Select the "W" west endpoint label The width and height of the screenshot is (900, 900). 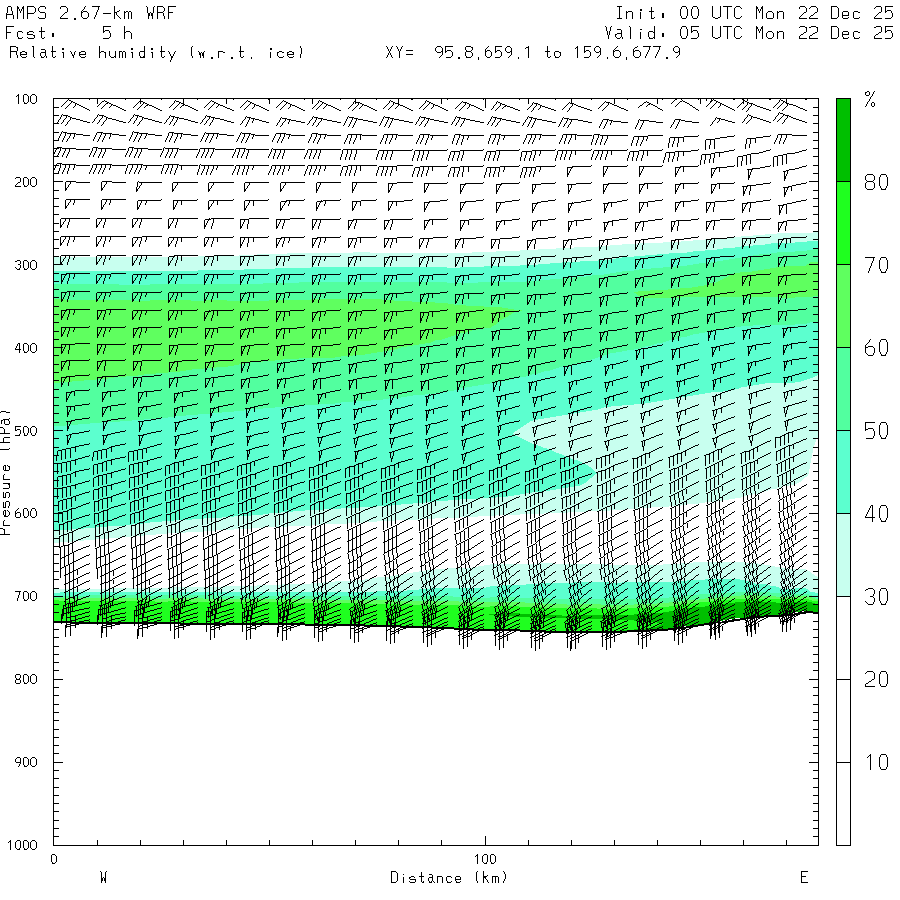tap(104, 878)
